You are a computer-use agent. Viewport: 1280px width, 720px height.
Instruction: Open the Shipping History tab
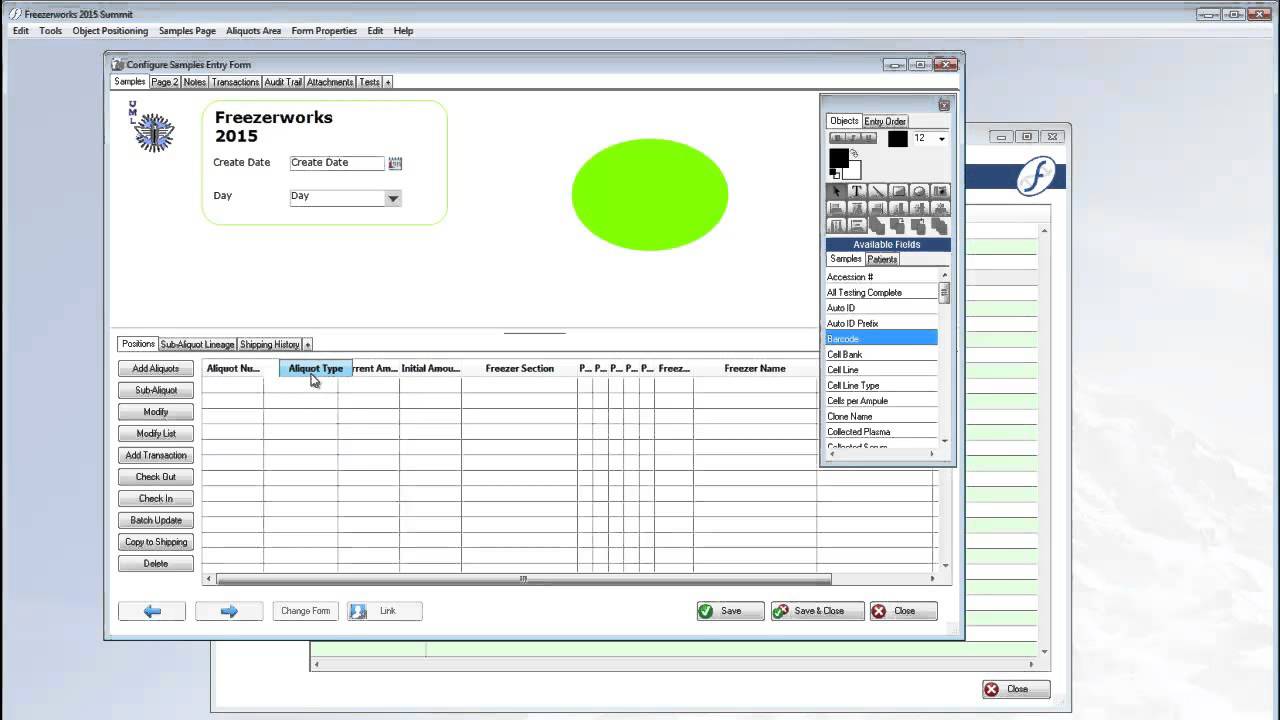point(270,344)
